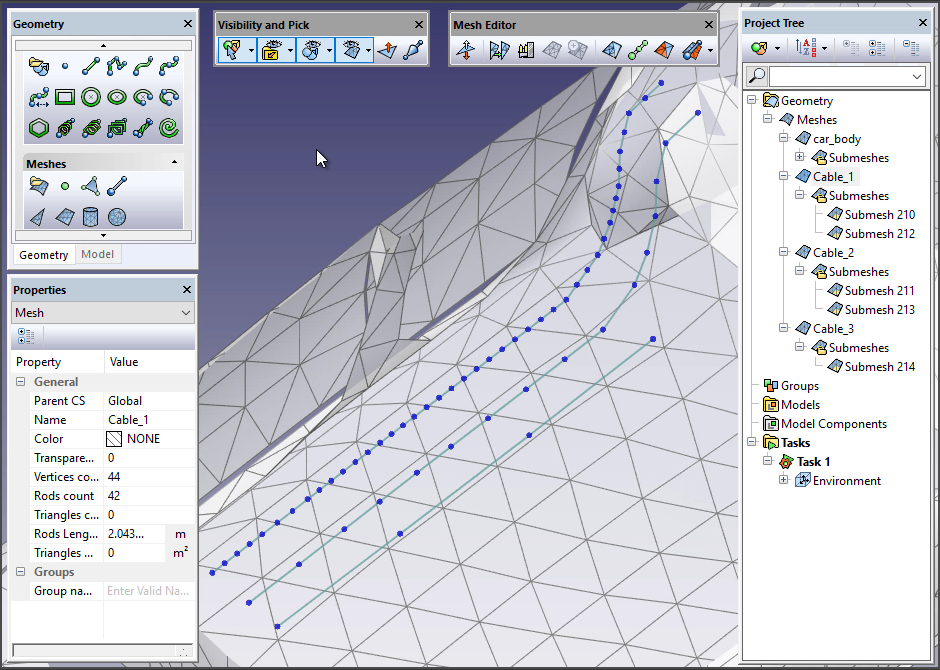Viewport: 940px width, 670px height.
Task: Collapse the Cable_2 tree node
Action: point(784,253)
